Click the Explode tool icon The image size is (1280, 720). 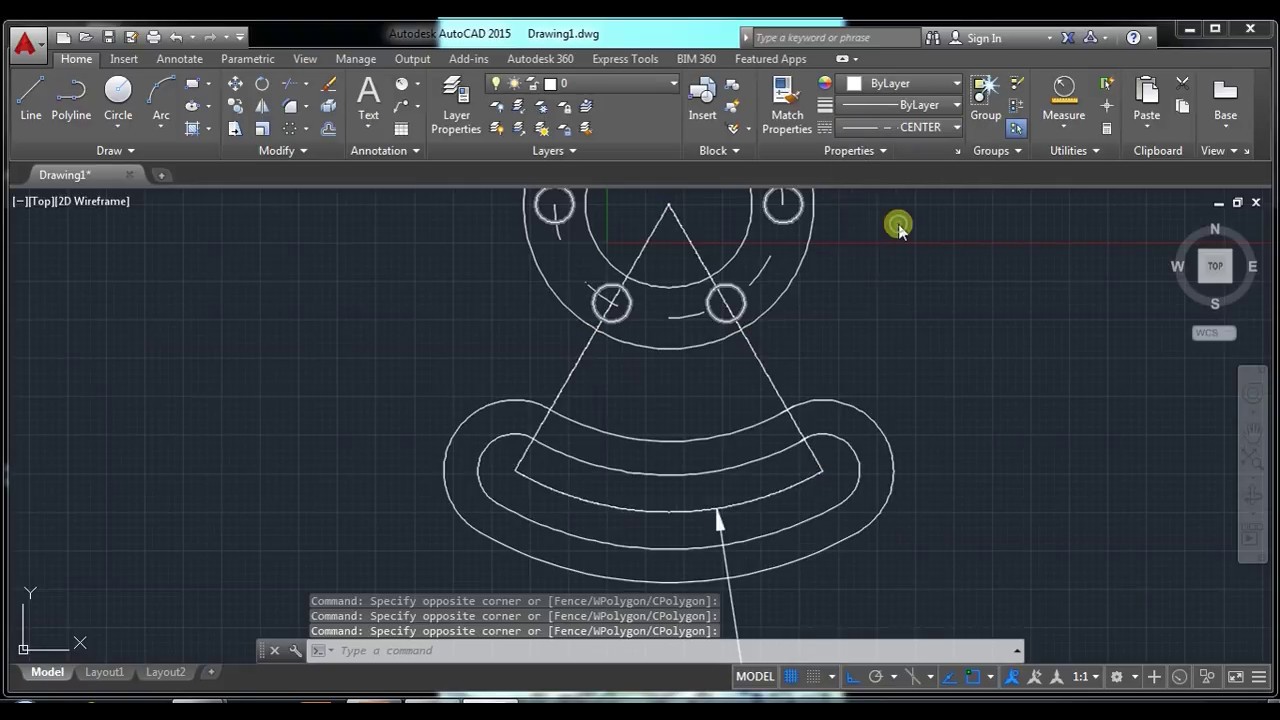click(328, 106)
